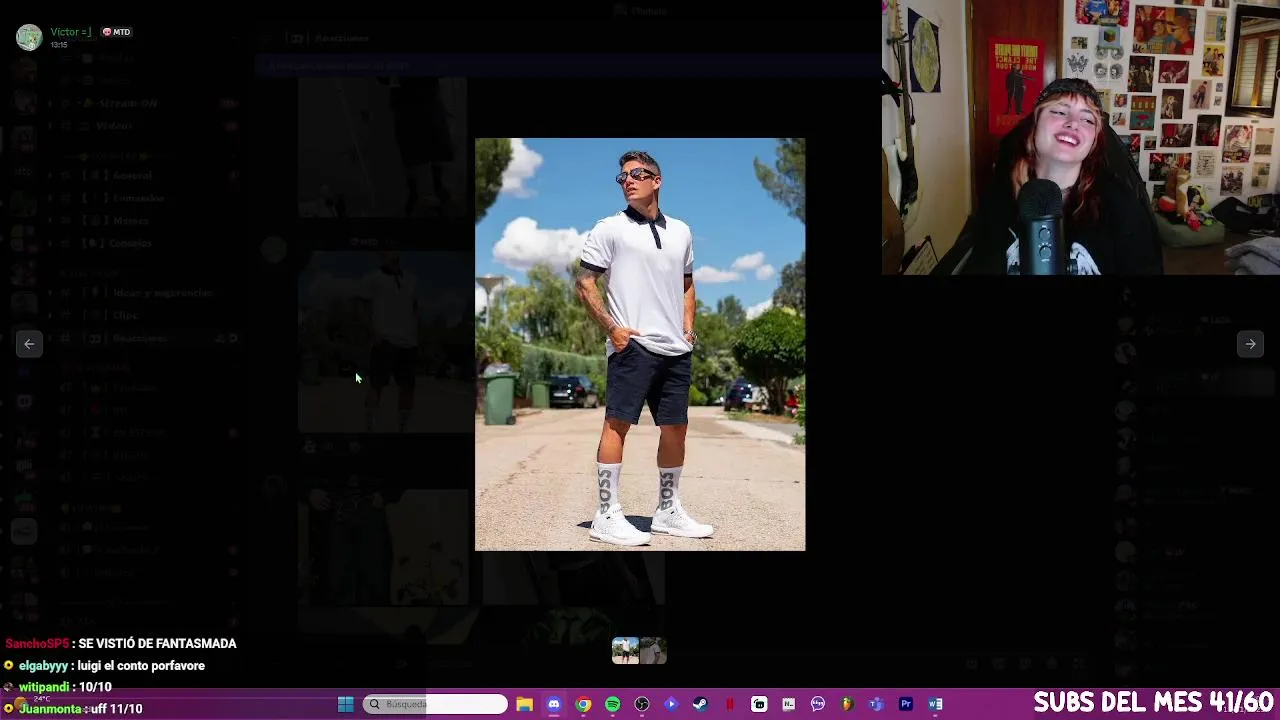The image size is (1280, 720).
Task: Open Microsoft Word from the taskbar
Action: point(935,704)
